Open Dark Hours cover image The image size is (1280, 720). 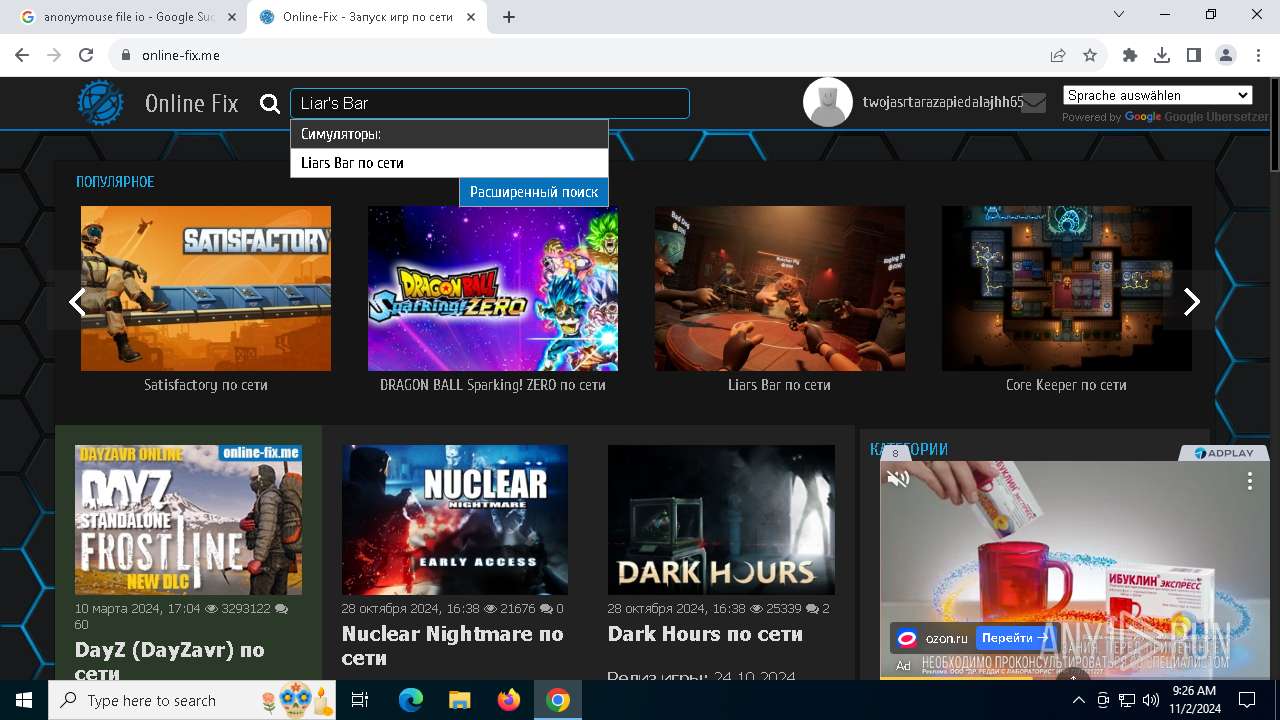(x=721, y=520)
